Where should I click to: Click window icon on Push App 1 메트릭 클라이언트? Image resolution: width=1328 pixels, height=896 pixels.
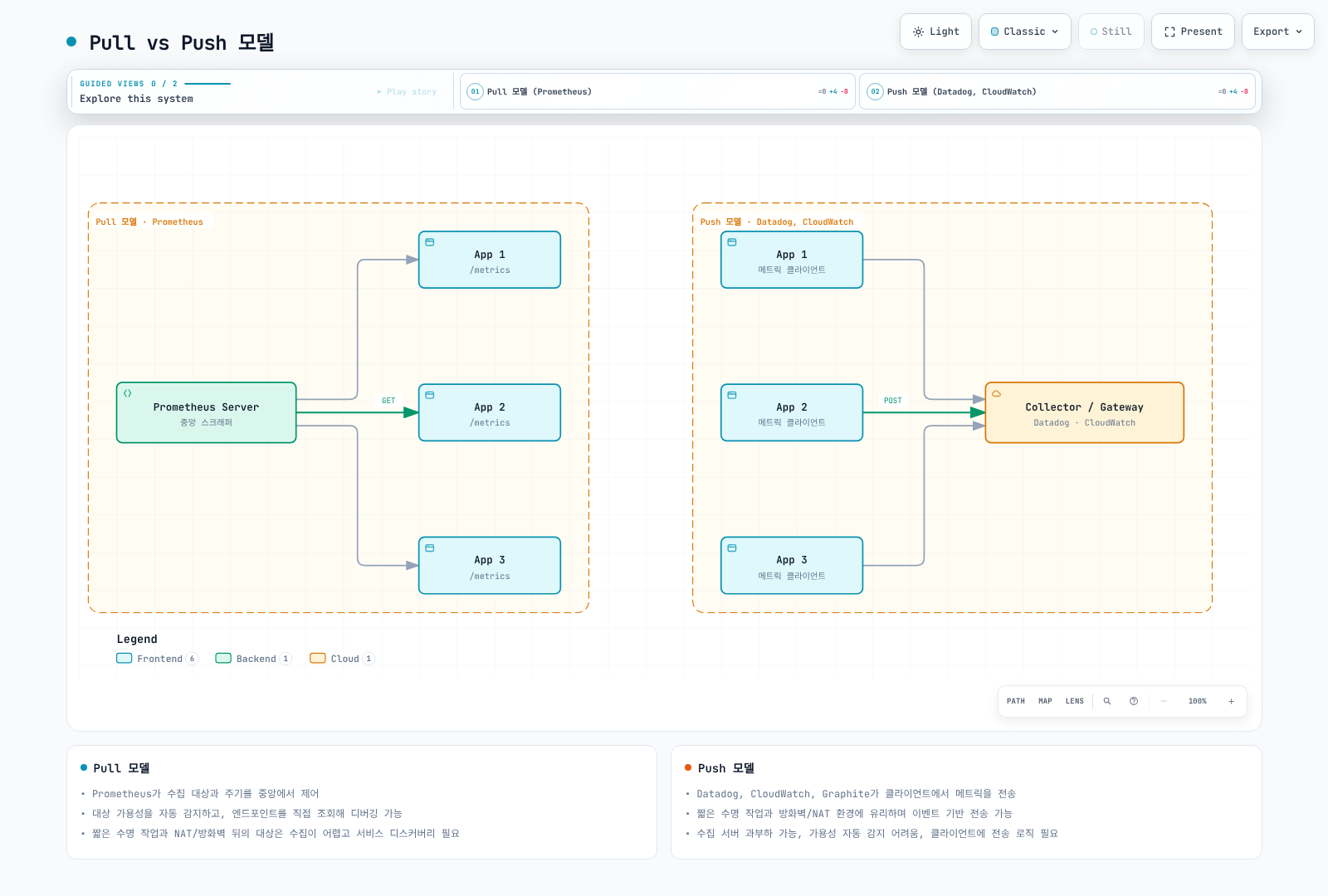pyautogui.click(x=732, y=242)
